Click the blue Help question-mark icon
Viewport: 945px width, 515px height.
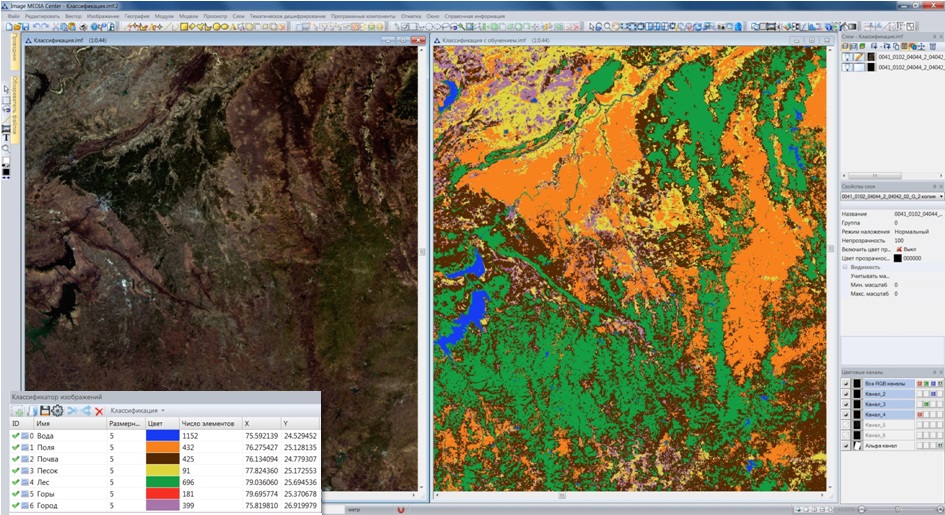(x=93, y=27)
